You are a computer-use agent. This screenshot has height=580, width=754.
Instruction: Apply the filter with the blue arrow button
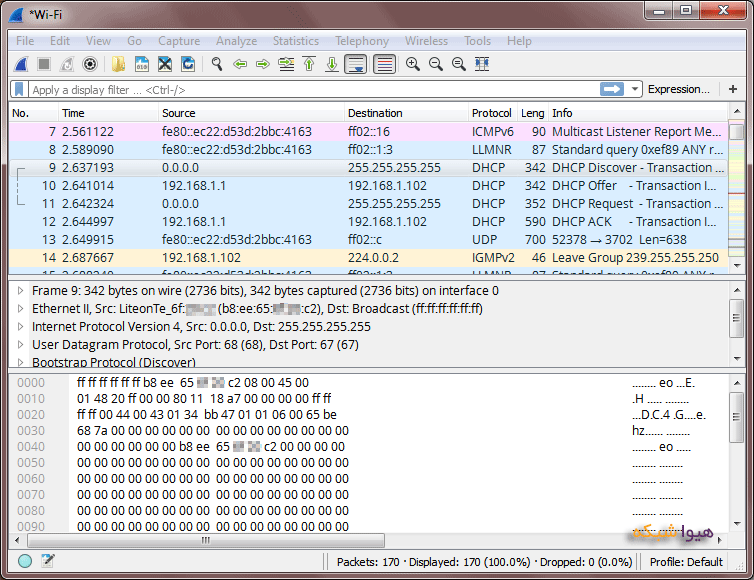612,89
